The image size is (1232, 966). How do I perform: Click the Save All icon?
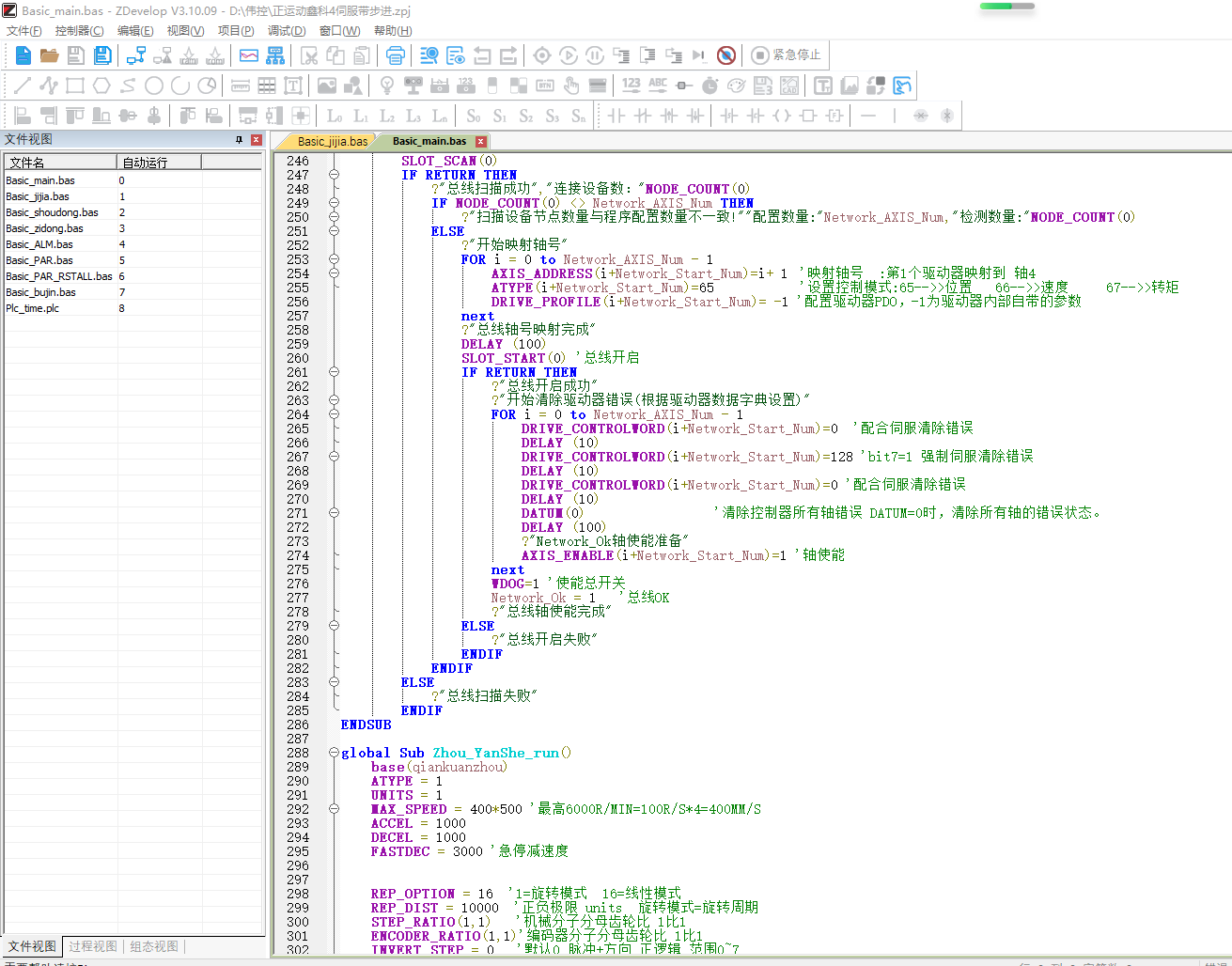tap(102, 55)
